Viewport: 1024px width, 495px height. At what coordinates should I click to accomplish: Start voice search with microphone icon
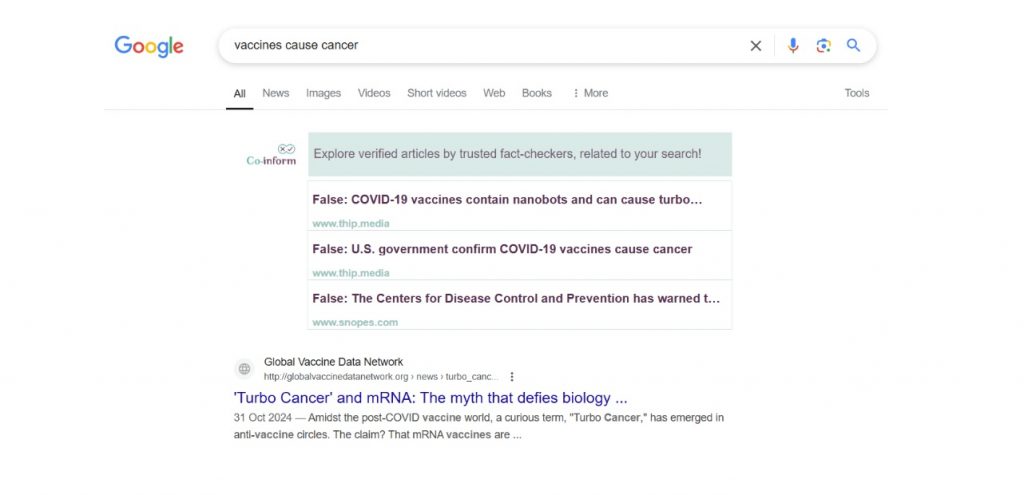coord(793,46)
